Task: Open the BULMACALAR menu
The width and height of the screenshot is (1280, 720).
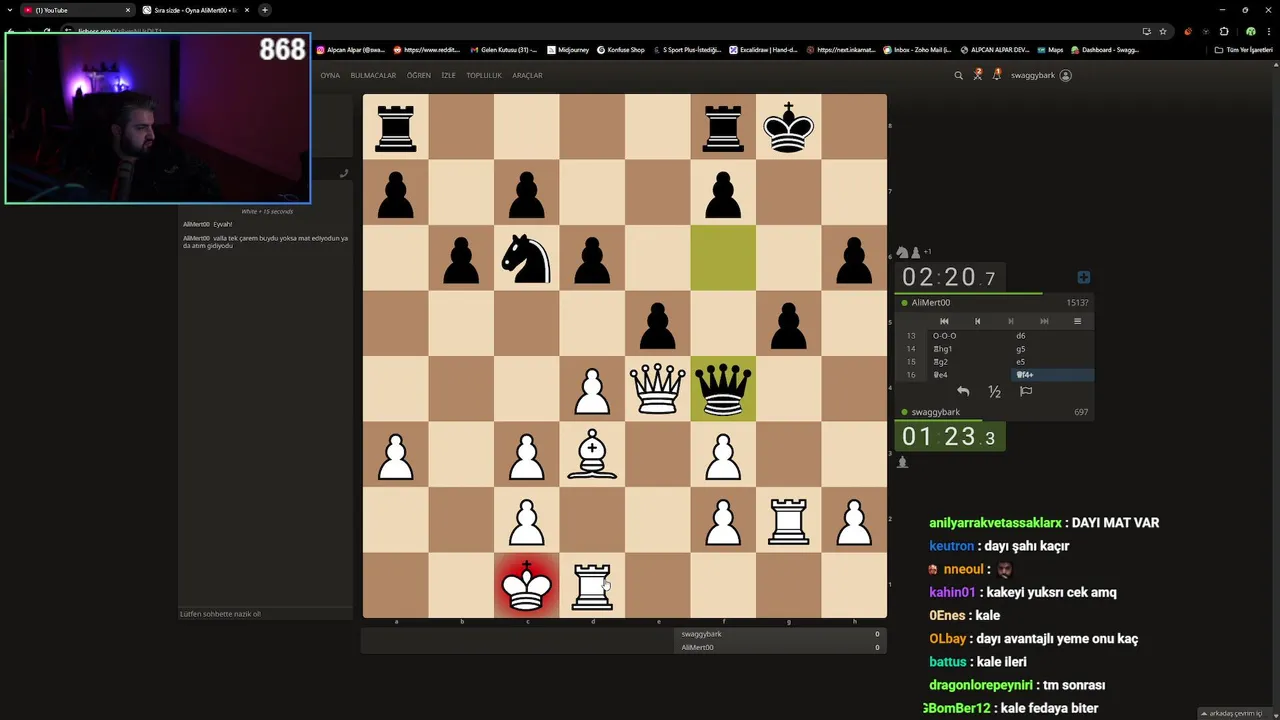Action: [373, 75]
